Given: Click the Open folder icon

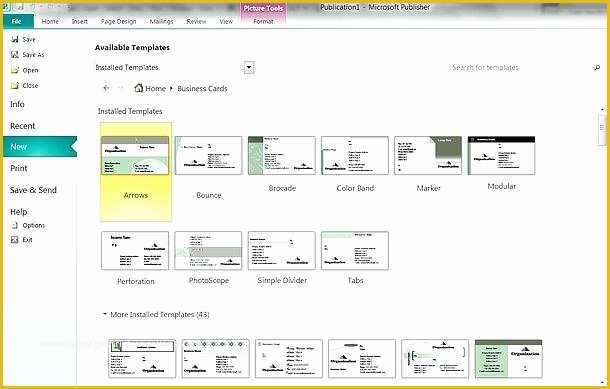Looking at the screenshot, I should (x=15, y=70).
